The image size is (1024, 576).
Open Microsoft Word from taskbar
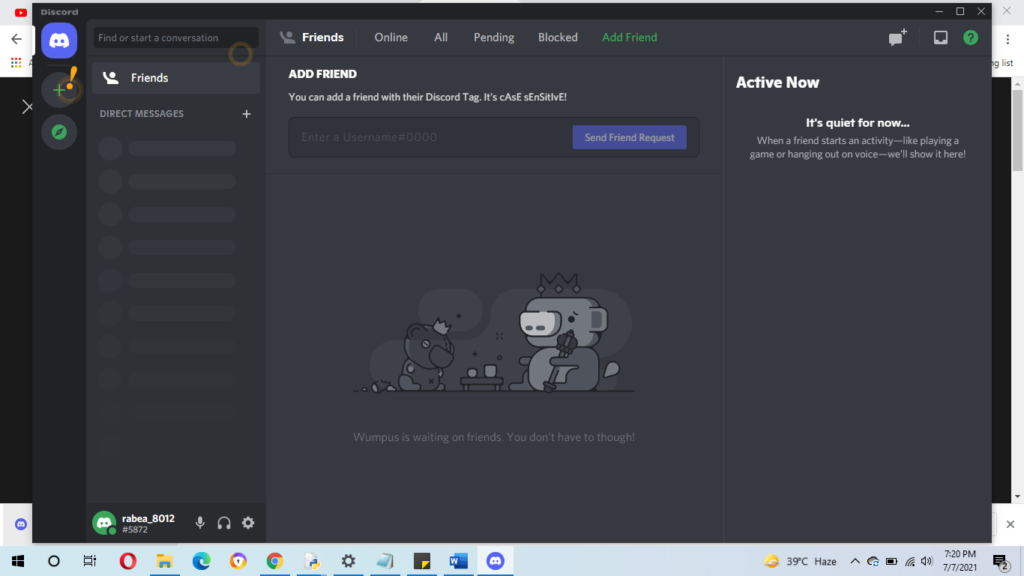pos(458,561)
